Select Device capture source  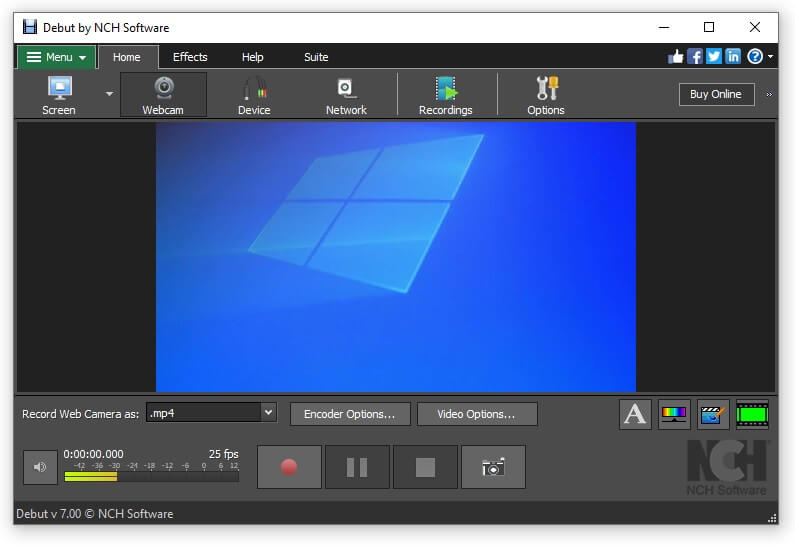254,95
